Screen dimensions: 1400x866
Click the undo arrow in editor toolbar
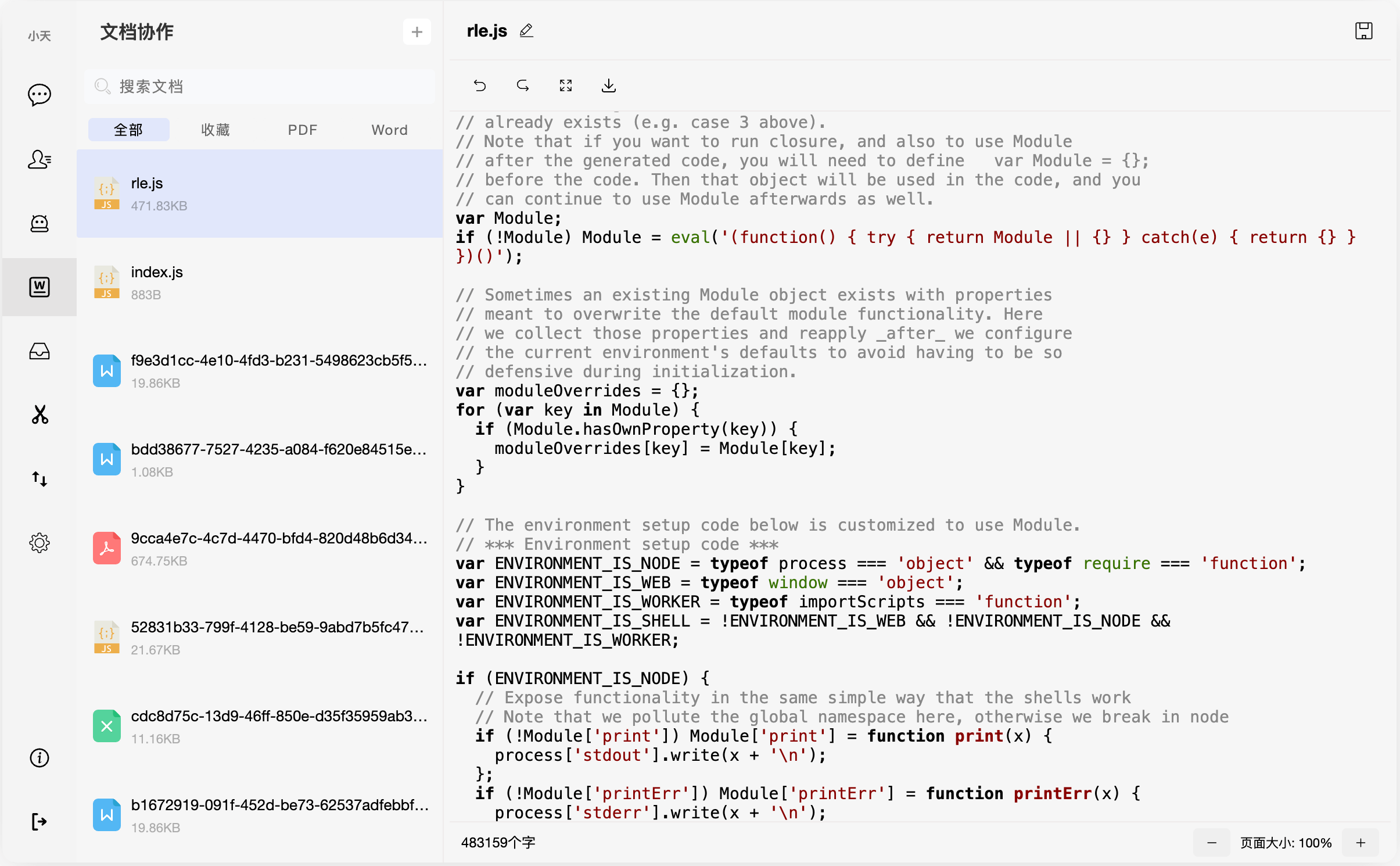click(480, 86)
